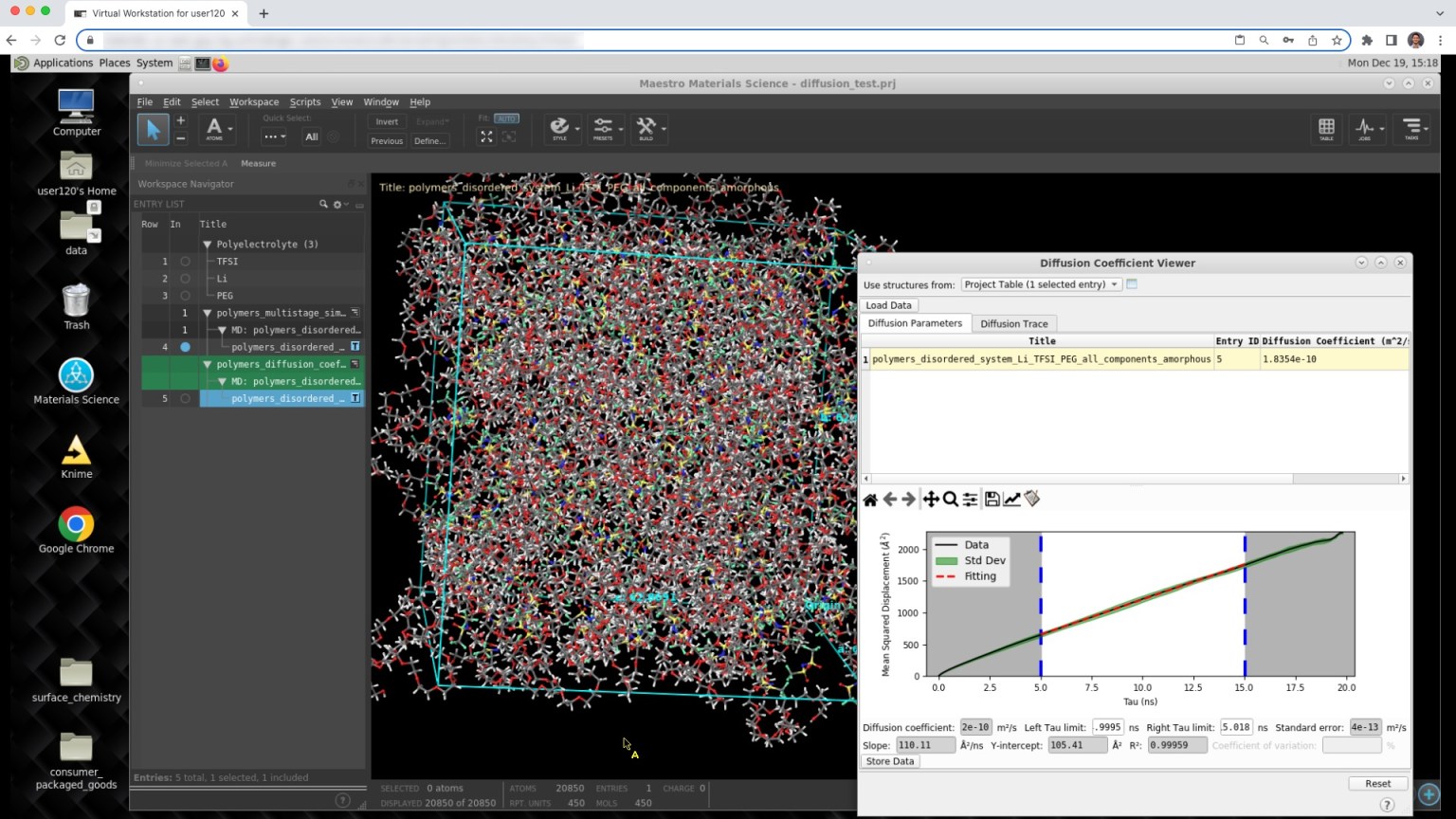The height and width of the screenshot is (819, 1456).
Task: Collapse the polymers_multistage_sim group
Action: pyautogui.click(x=208, y=313)
